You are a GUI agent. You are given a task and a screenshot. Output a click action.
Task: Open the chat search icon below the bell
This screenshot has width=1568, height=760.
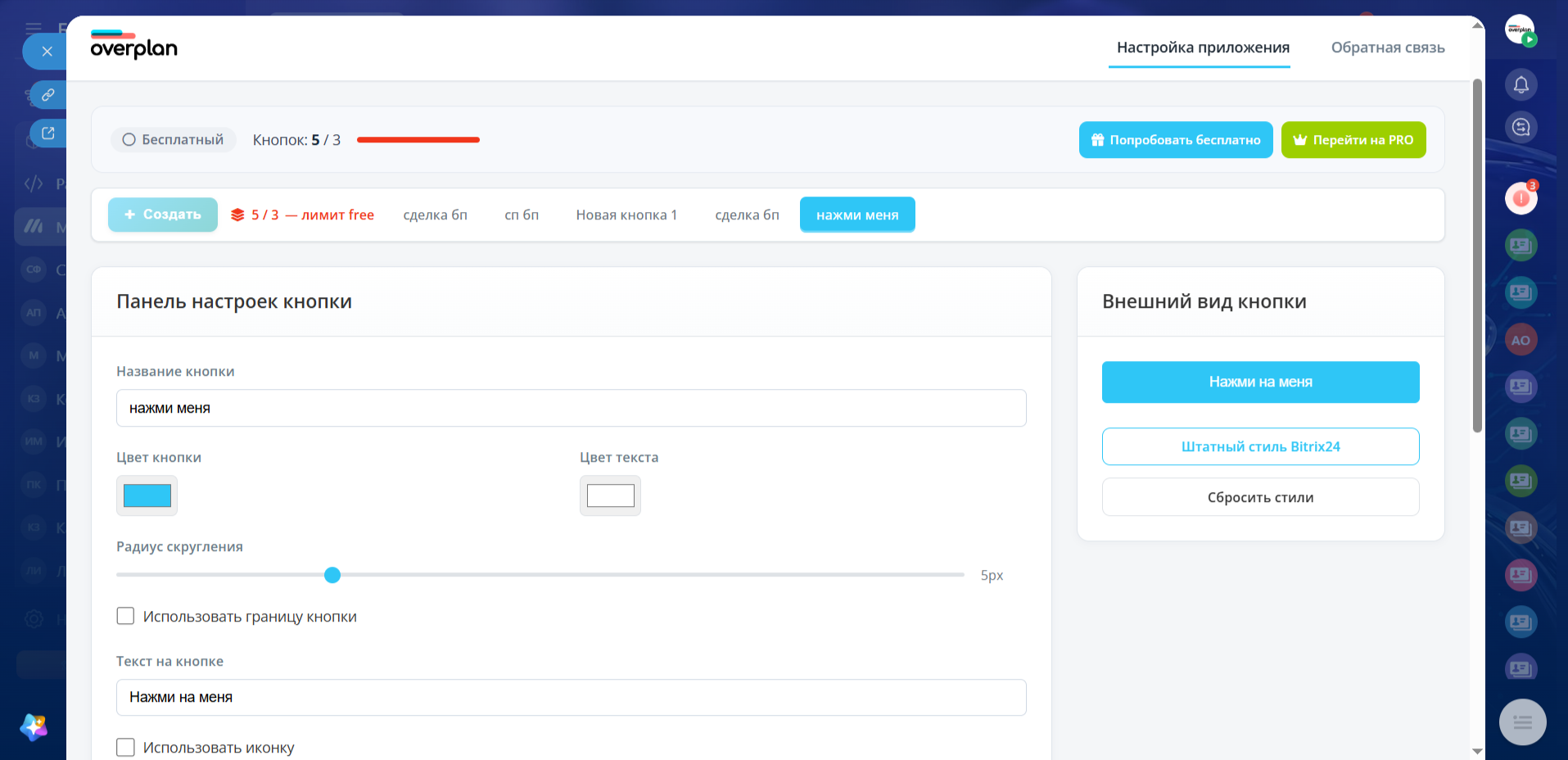(x=1521, y=127)
